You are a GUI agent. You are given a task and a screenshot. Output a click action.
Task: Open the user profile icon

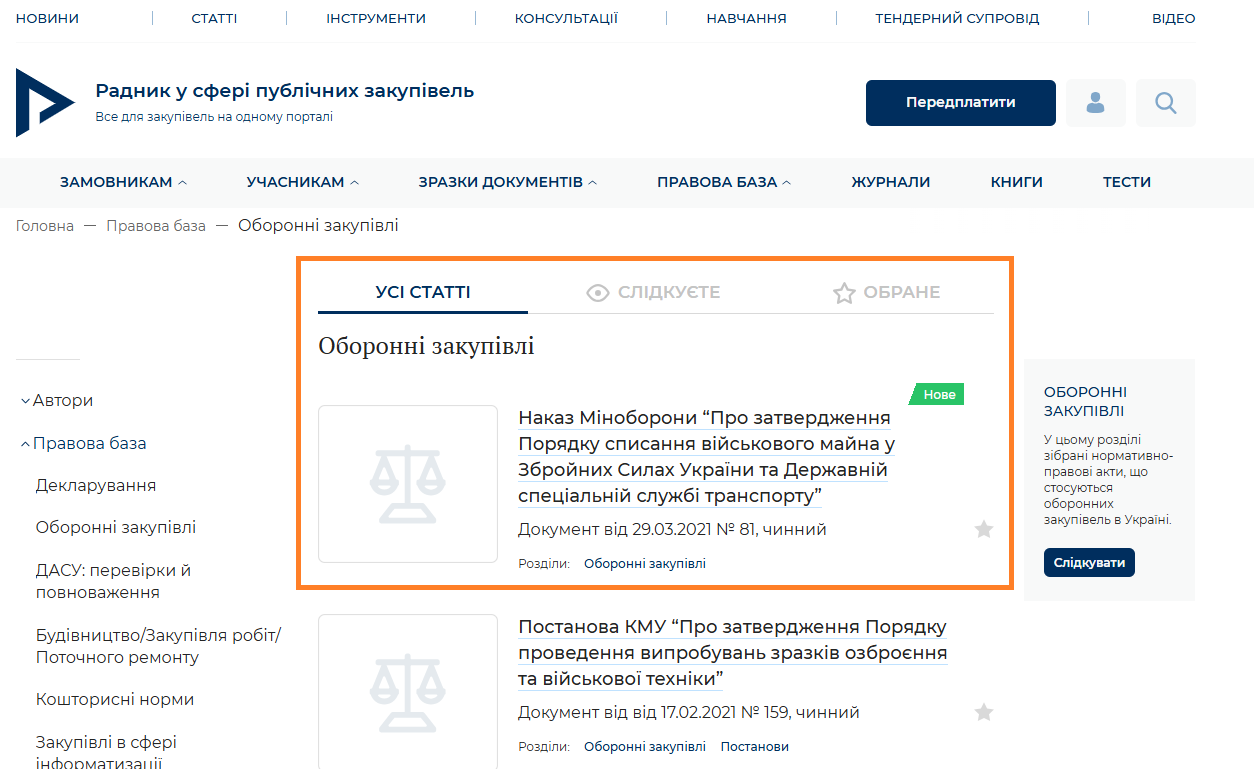pyautogui.click(x=1096, y=103)
